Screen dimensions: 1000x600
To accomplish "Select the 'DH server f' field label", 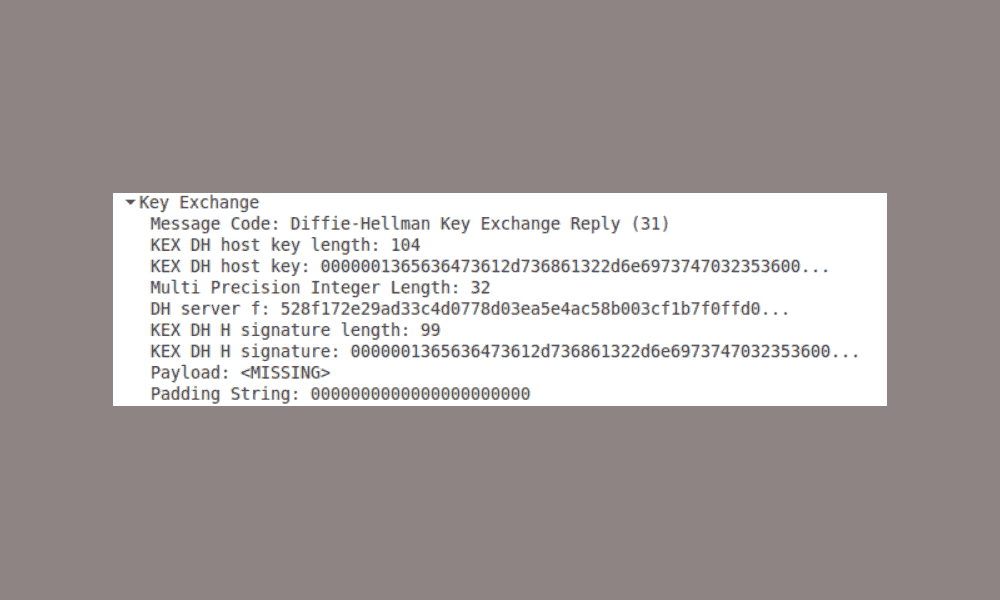I will click(210, 309).
